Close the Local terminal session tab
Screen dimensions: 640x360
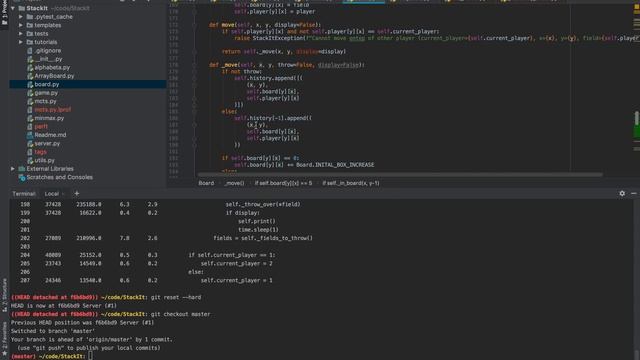pyautogui.click(x=63, y=194)
